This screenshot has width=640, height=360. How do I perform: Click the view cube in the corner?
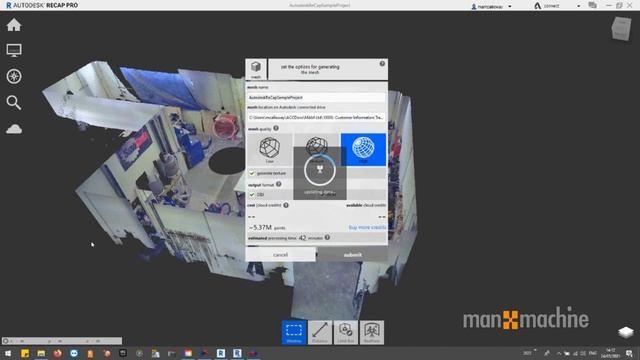tap(621, 28)
